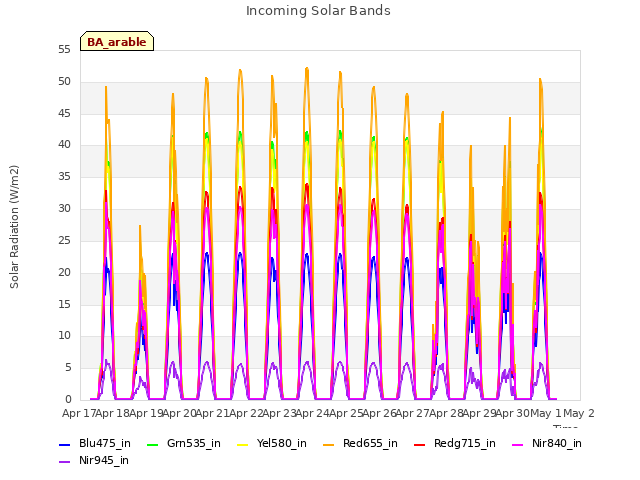Image resolution: width=640 pixels, height=480 pixels.
Task: Click the May 1 x-axis tick label
Action: 545,413
